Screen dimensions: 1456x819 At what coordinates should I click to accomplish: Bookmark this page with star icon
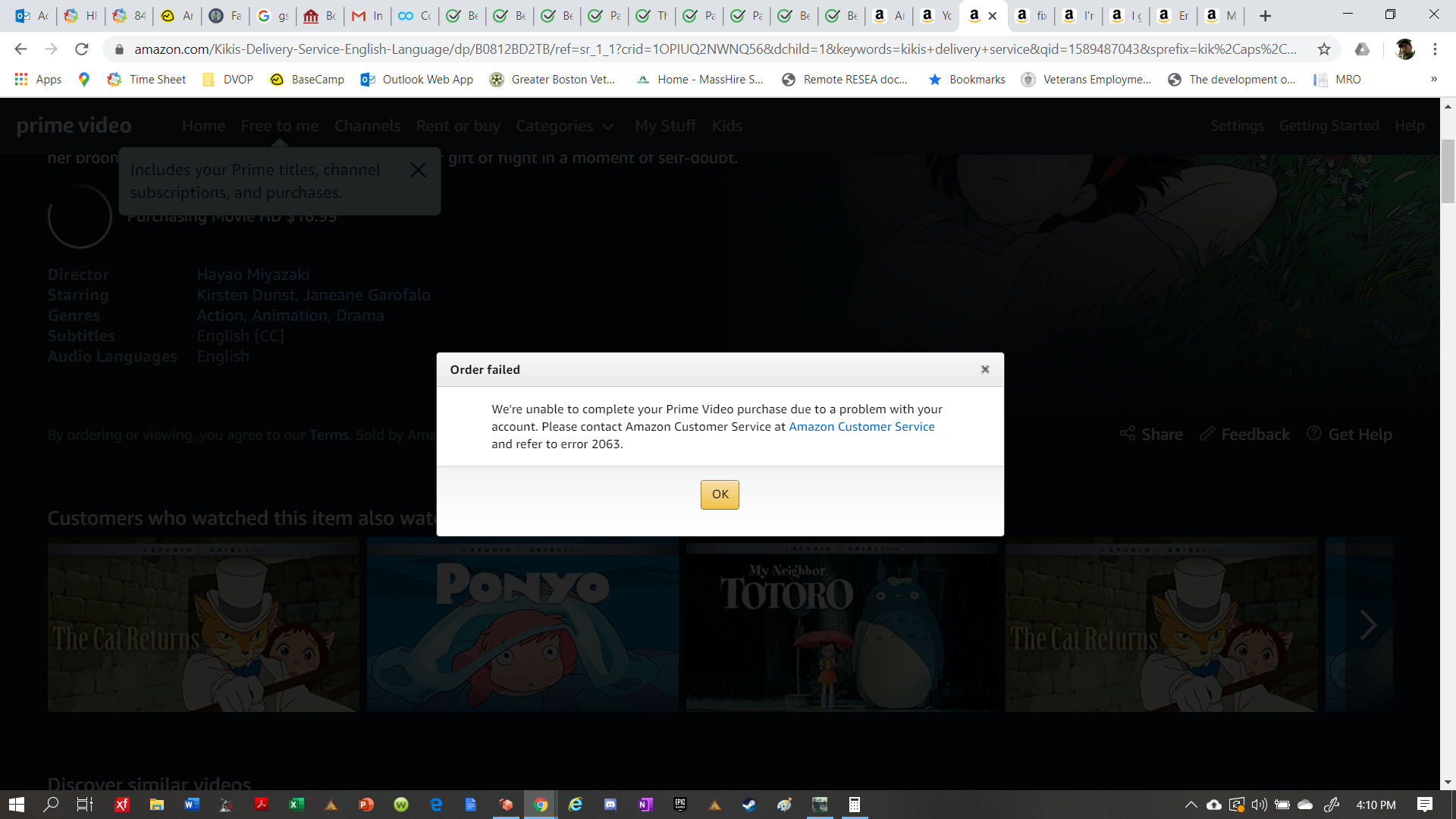coord(1324,49)
